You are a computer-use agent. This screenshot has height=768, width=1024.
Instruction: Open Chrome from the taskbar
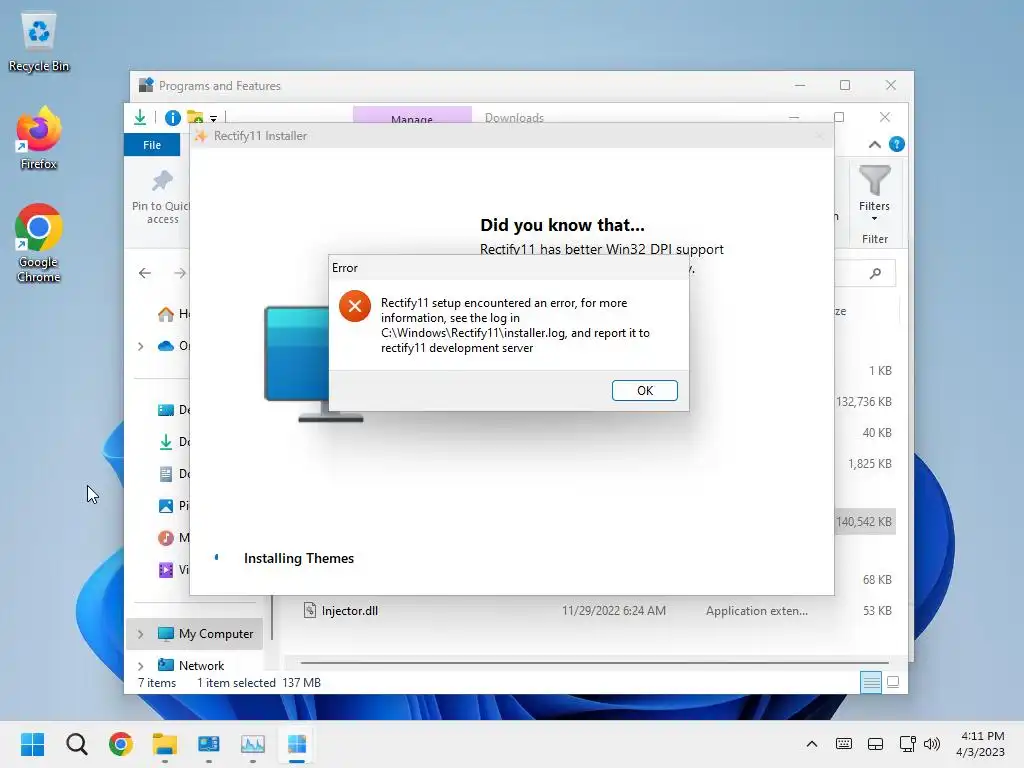point(121,744)
